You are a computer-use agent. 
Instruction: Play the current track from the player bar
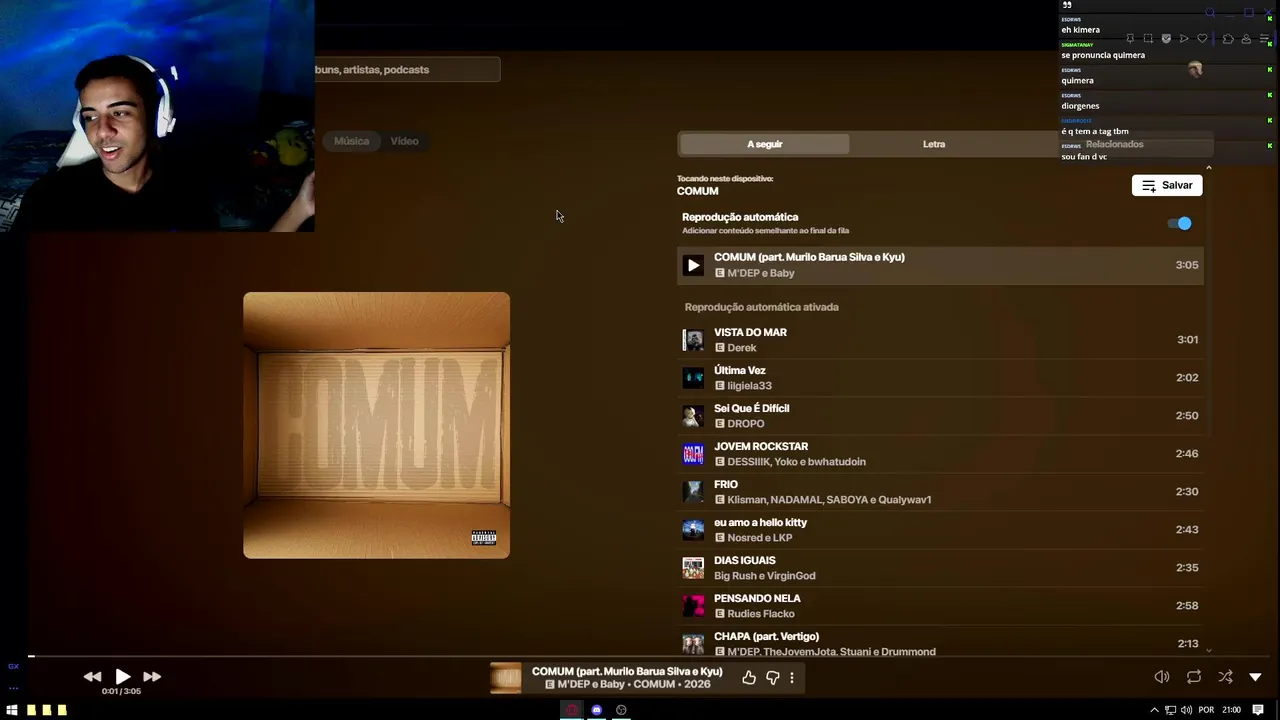pyautogui.click(x=123, y=677)
